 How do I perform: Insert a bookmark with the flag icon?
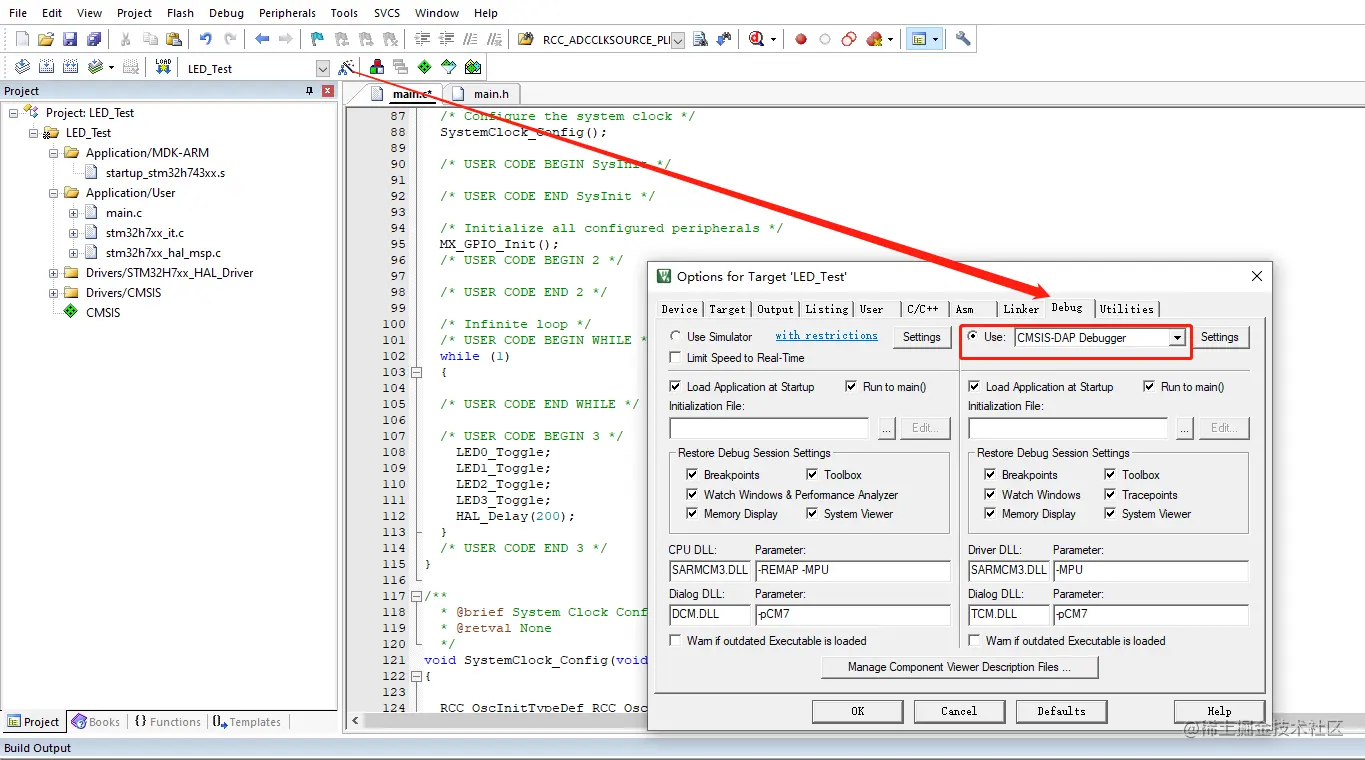(317, 39)
